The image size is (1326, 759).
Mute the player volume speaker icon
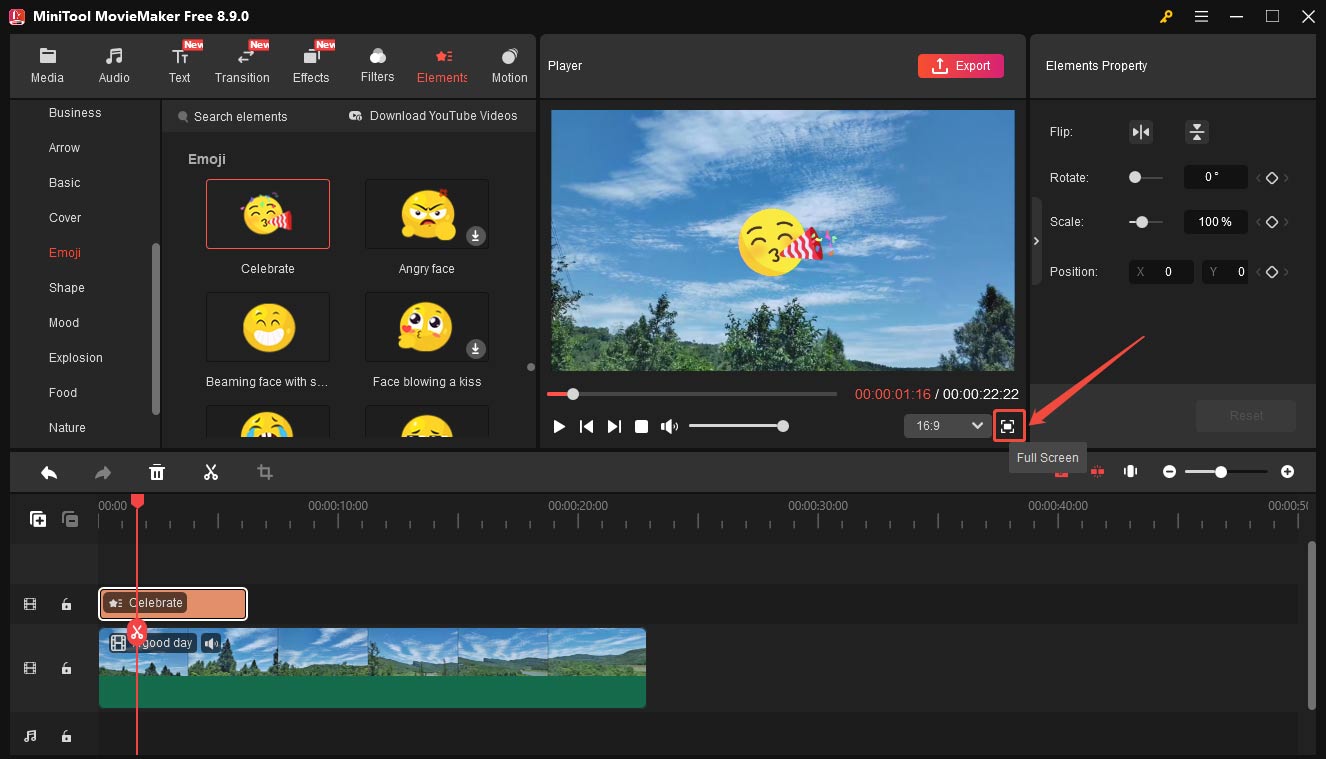point(669,426)
